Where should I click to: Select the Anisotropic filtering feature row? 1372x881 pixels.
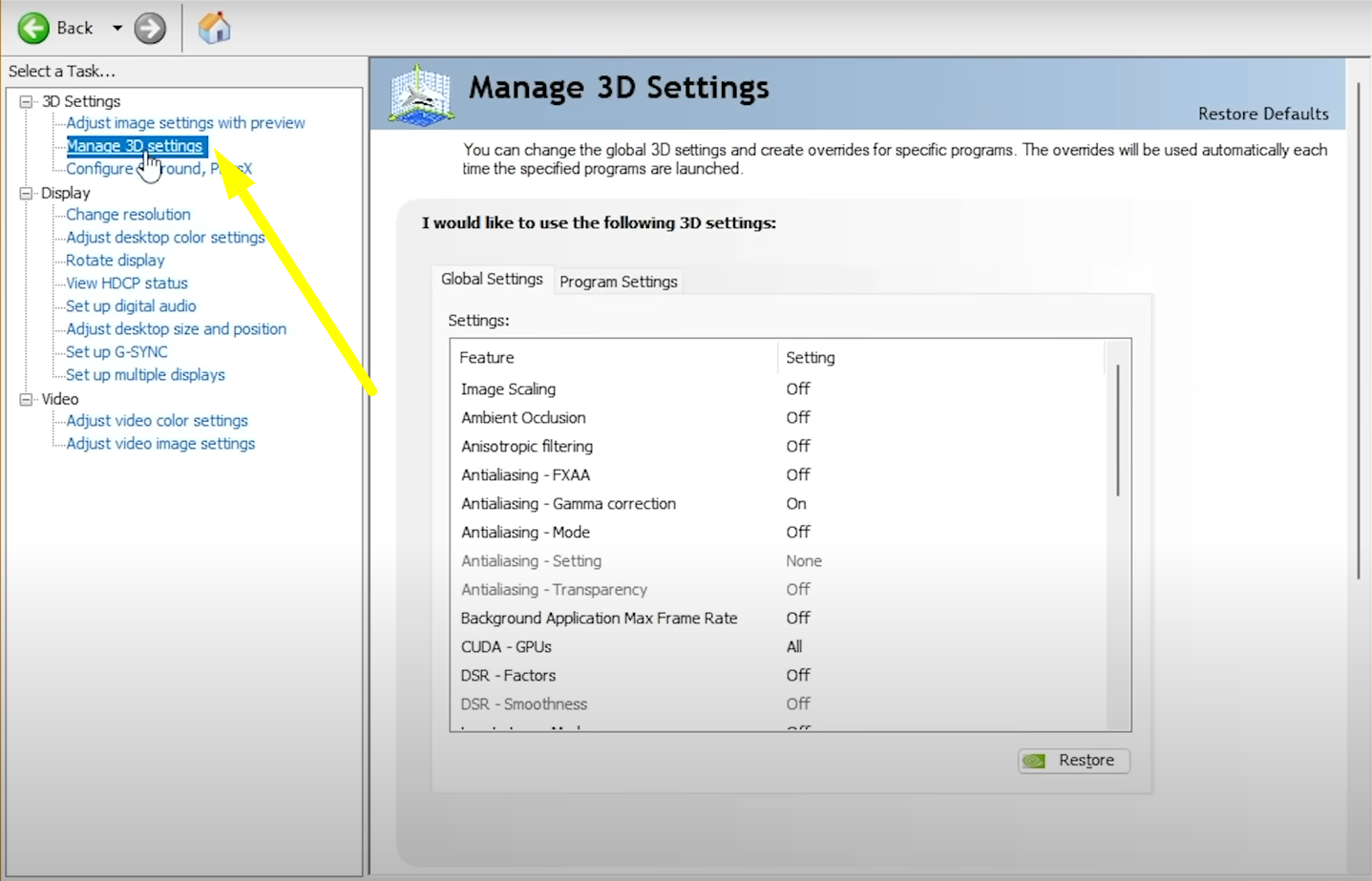[777, 447]
